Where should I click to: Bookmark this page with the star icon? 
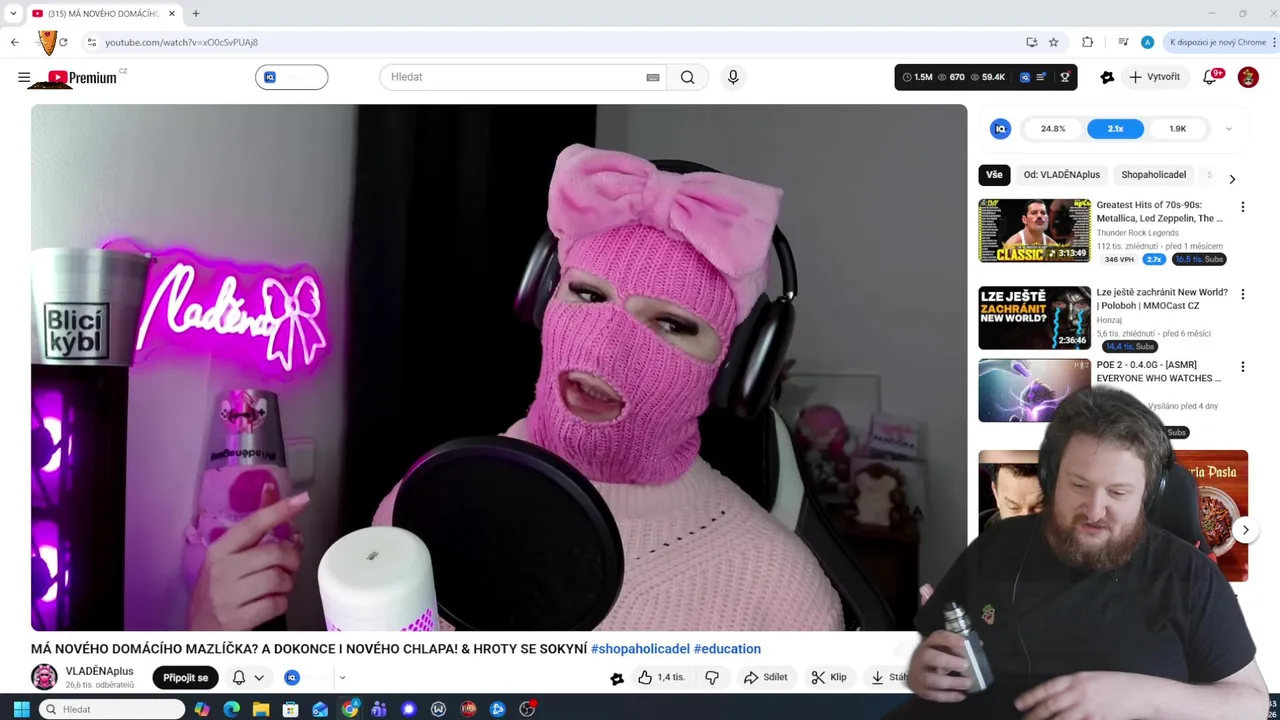[1053, 42]
